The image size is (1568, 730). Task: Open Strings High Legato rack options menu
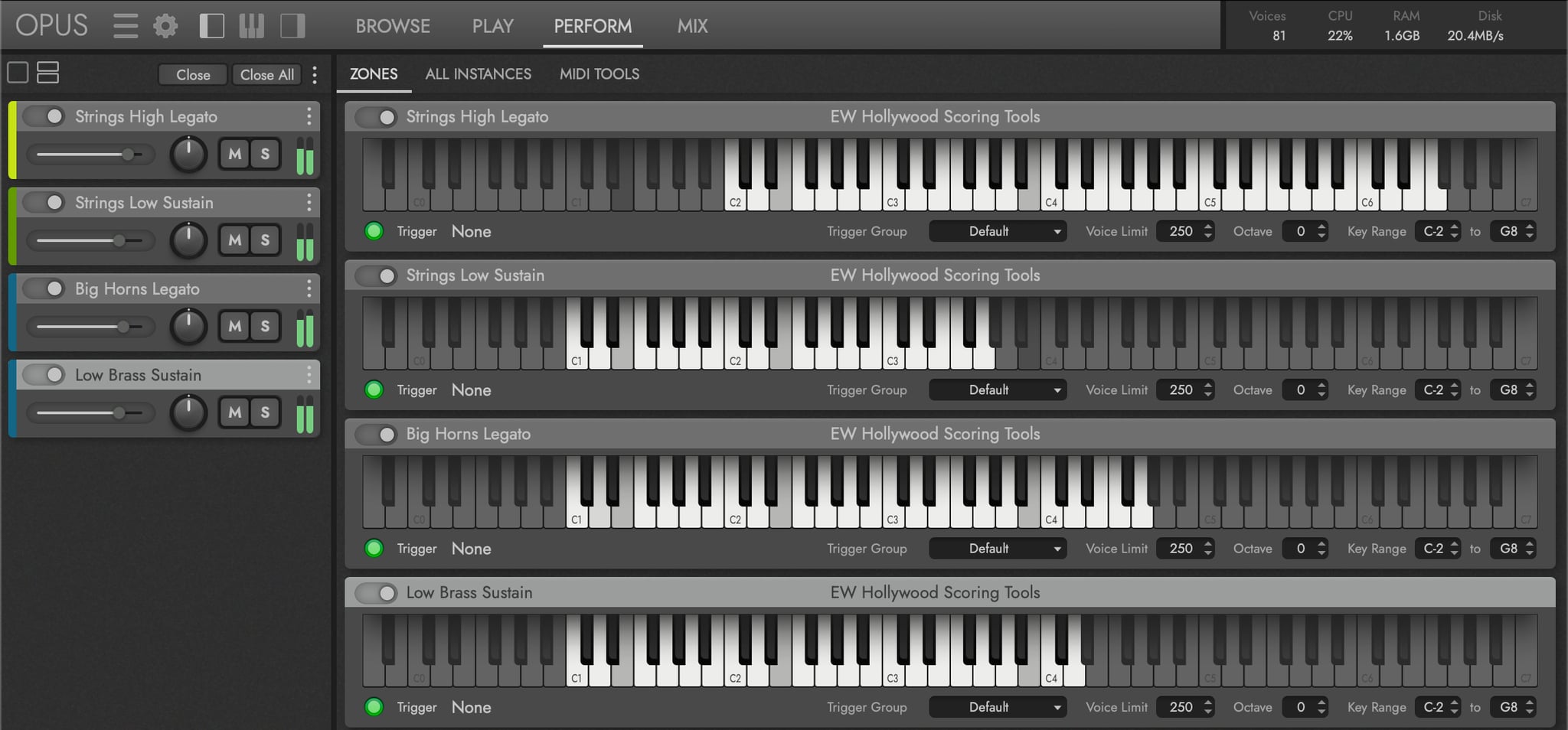tap(309, 116)
